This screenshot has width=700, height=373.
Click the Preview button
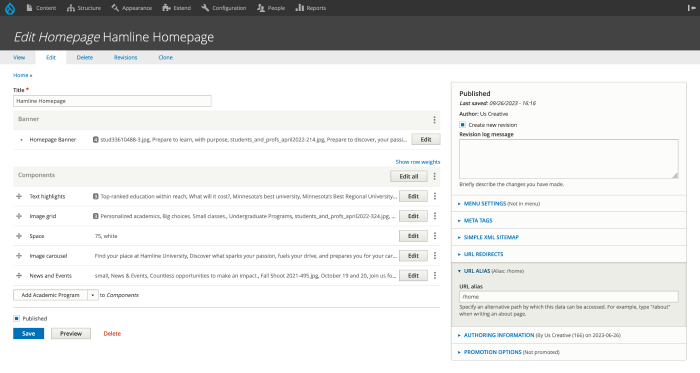tap(71, 334)
